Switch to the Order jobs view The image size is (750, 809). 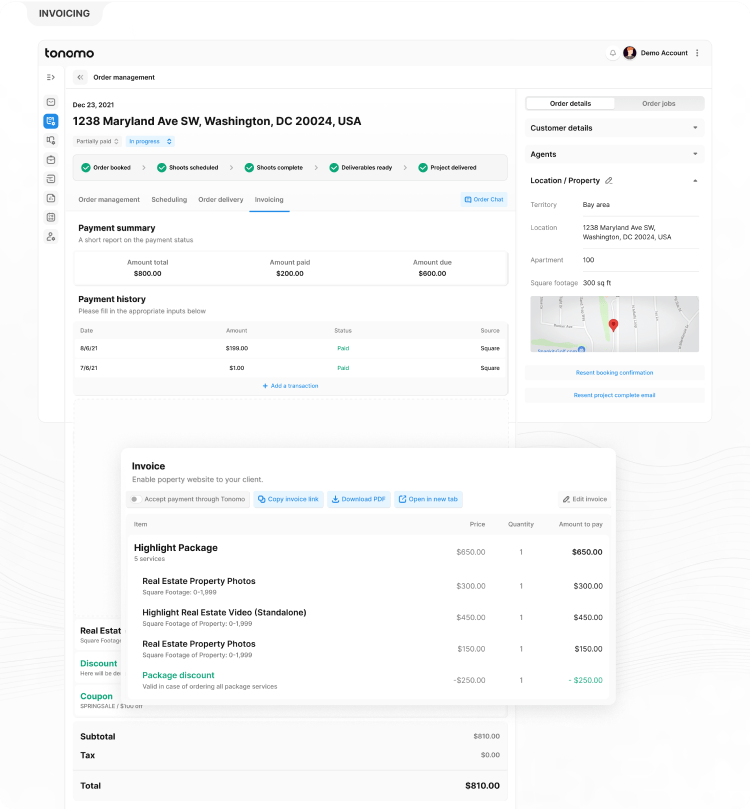click(x=659, y=103)
